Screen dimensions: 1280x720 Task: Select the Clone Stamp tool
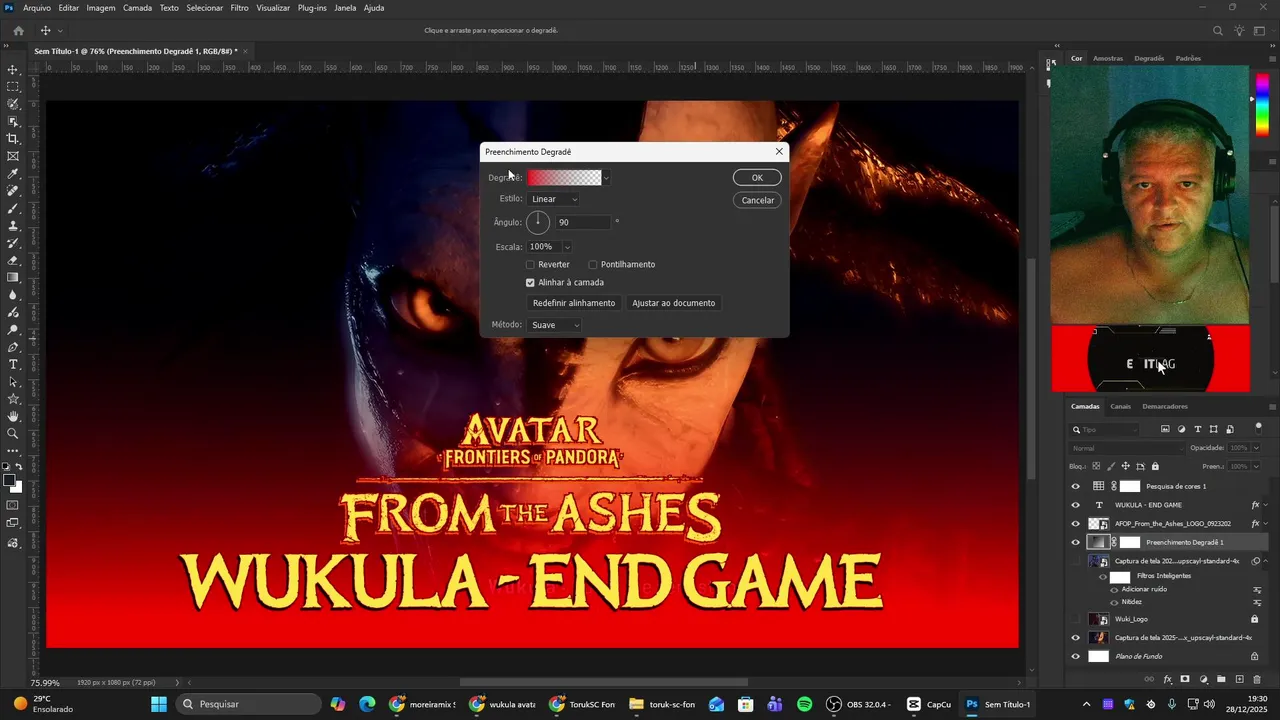tap(13, 226)
